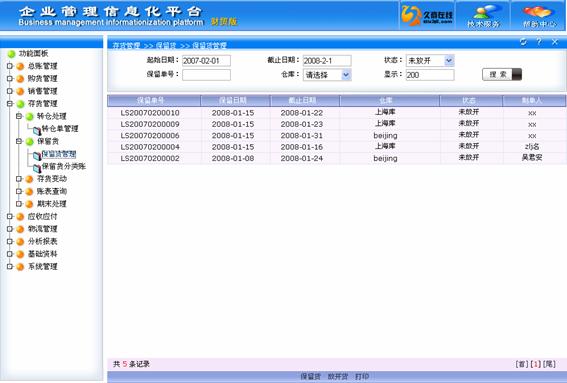Click the green orb beside 转仓处理
The width and height of the screenshot is (567, 383).
tap(29, 116)
